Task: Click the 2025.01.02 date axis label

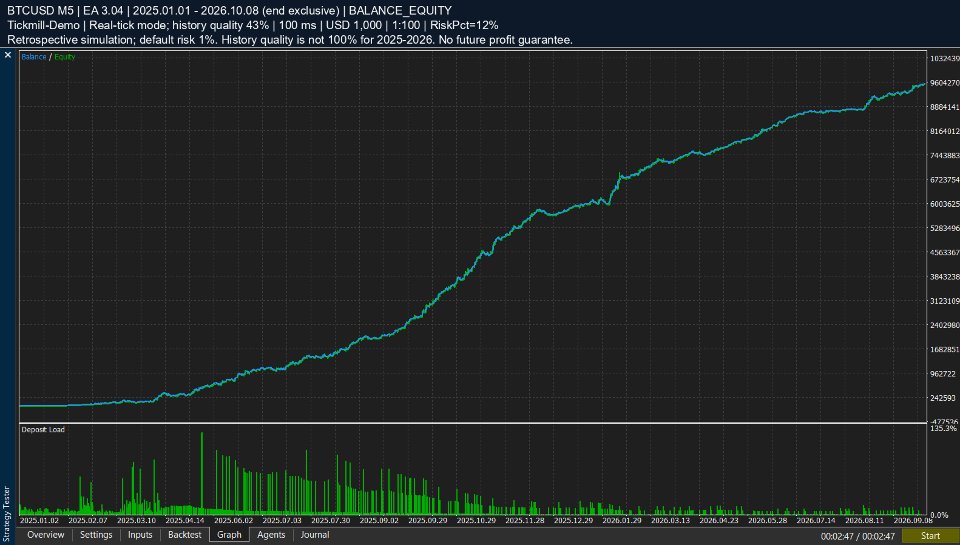Action: [40, 520]
